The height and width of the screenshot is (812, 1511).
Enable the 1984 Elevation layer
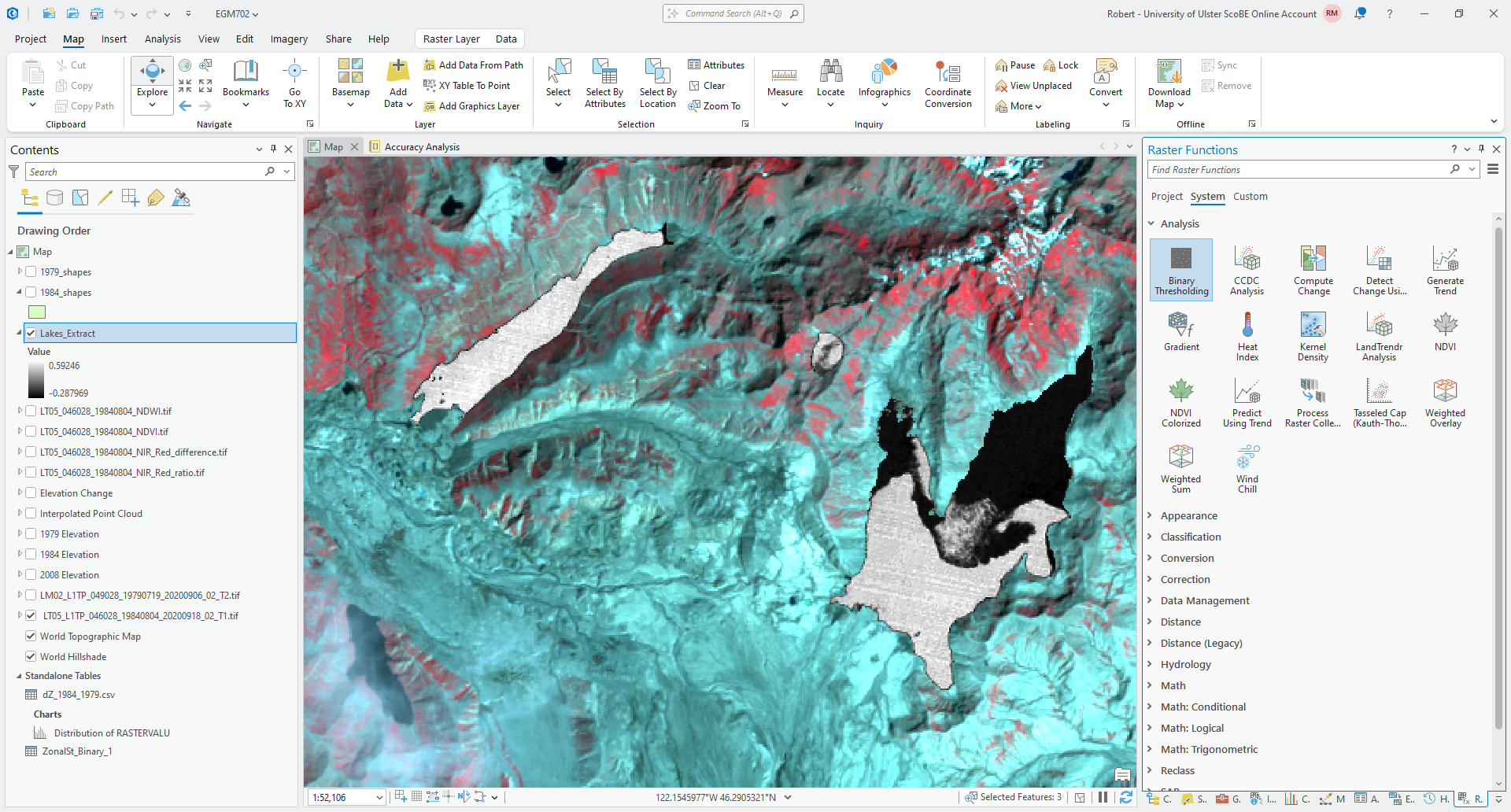tap(31, 555)
